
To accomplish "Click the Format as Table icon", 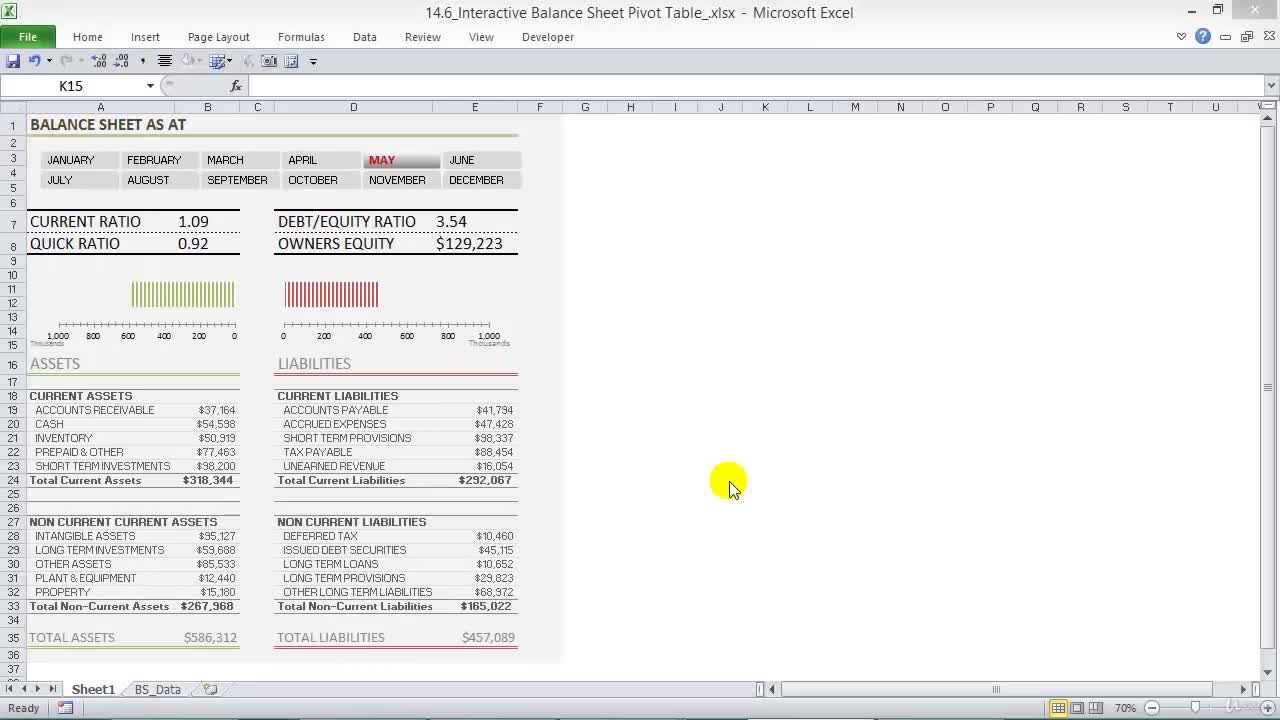I will (x=219, y=61).
